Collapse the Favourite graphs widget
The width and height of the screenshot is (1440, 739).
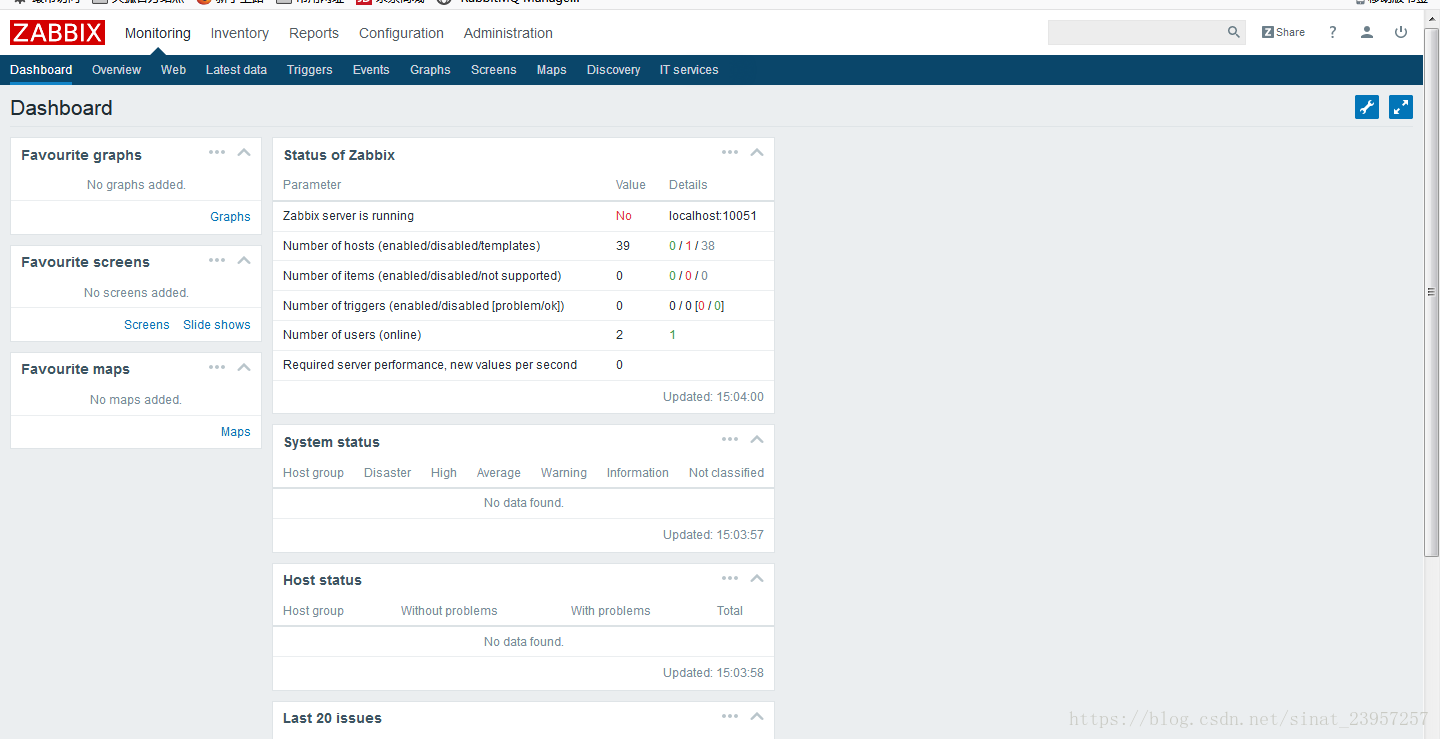(244, 153)
